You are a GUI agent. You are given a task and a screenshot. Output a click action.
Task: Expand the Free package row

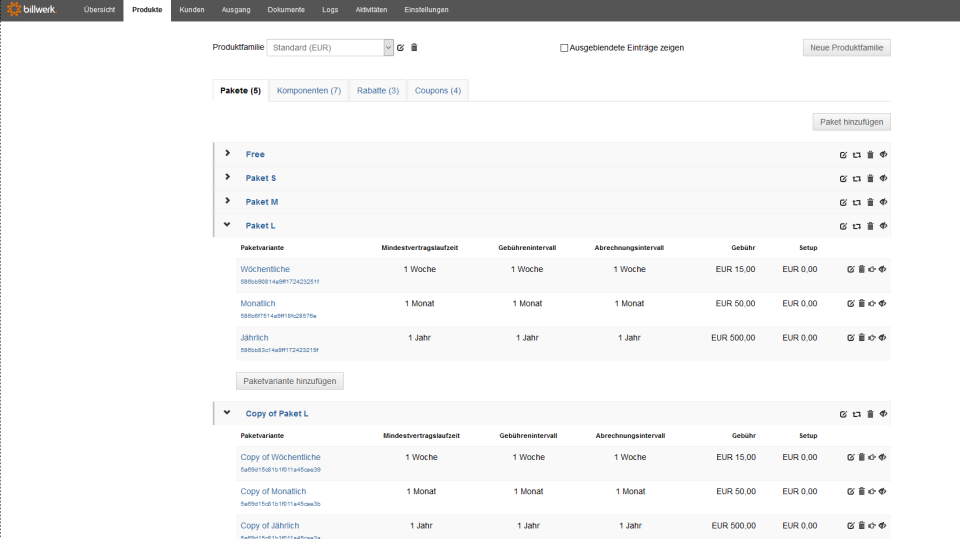[228, 153]
